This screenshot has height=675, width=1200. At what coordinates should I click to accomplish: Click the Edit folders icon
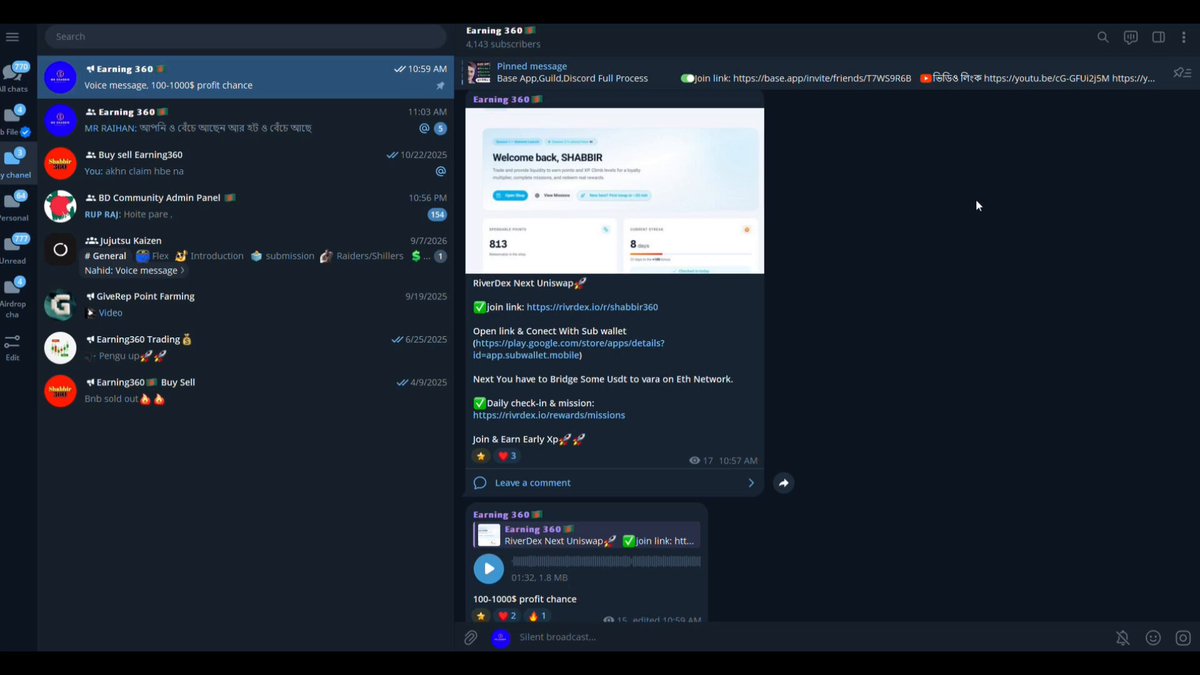coord(12,347)
